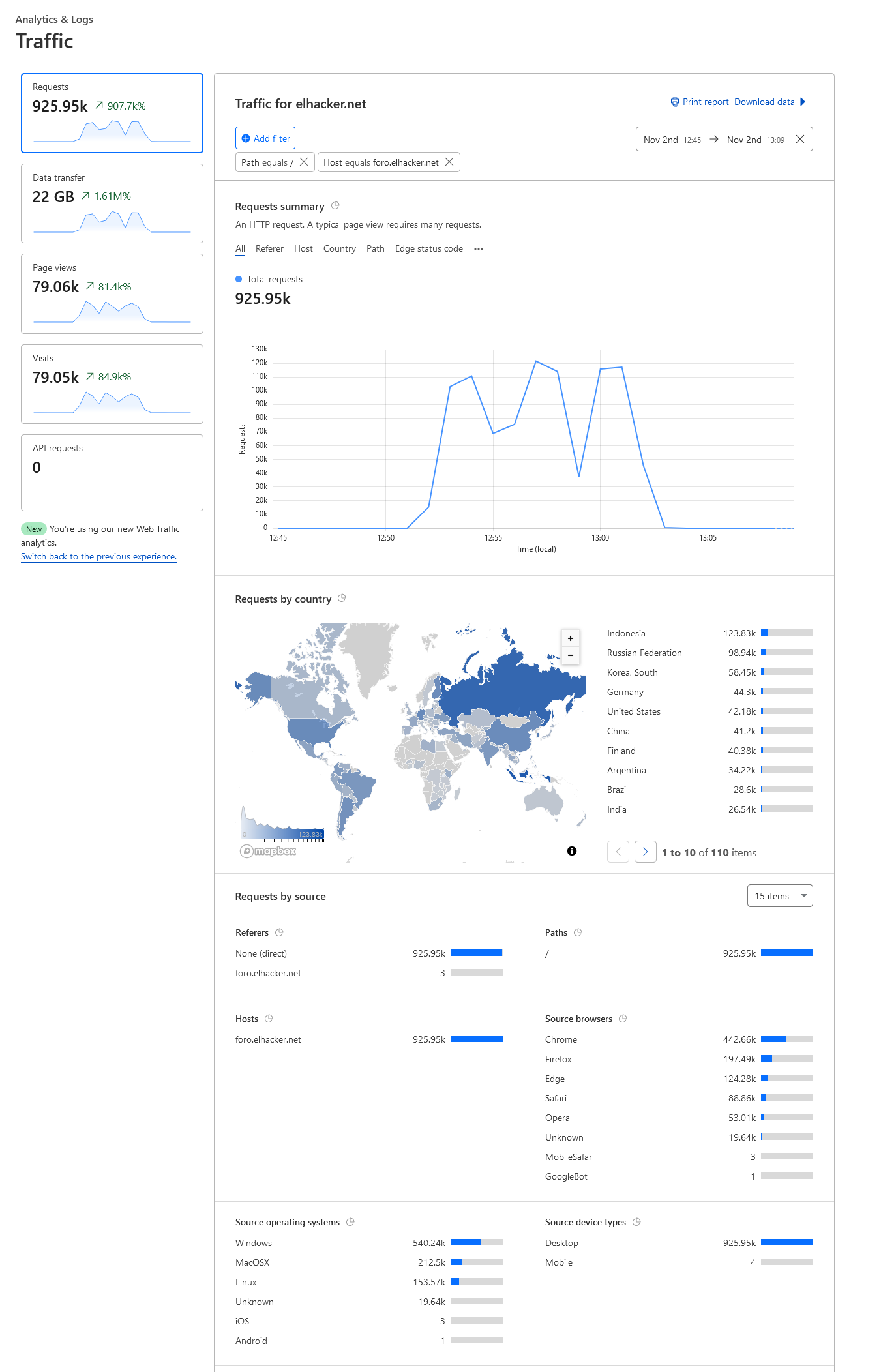Click Russia on the world map
This screenshot has height=1372, width=881.
[x=515, y=688]
